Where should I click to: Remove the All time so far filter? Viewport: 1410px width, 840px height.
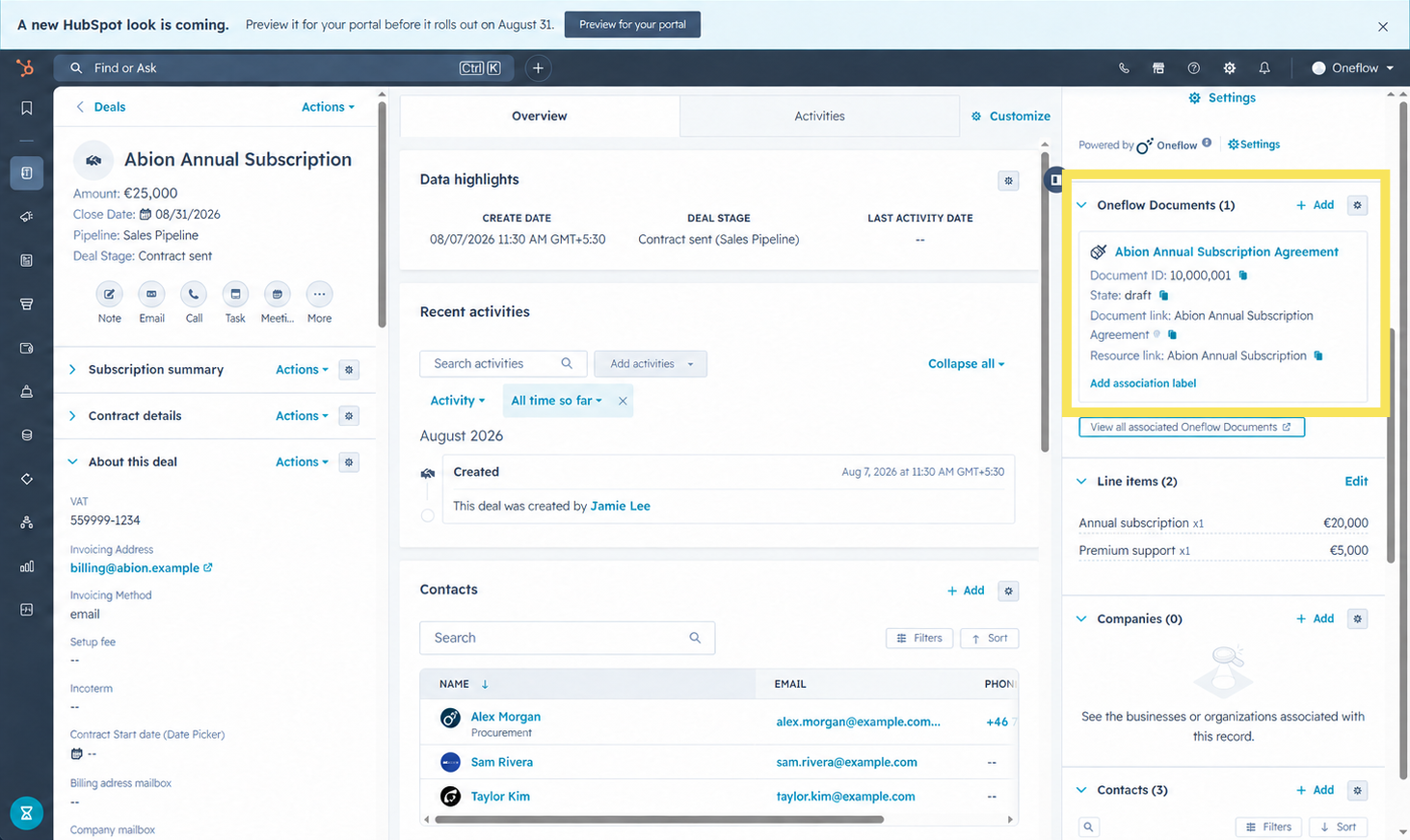click(x=623, y=401)
